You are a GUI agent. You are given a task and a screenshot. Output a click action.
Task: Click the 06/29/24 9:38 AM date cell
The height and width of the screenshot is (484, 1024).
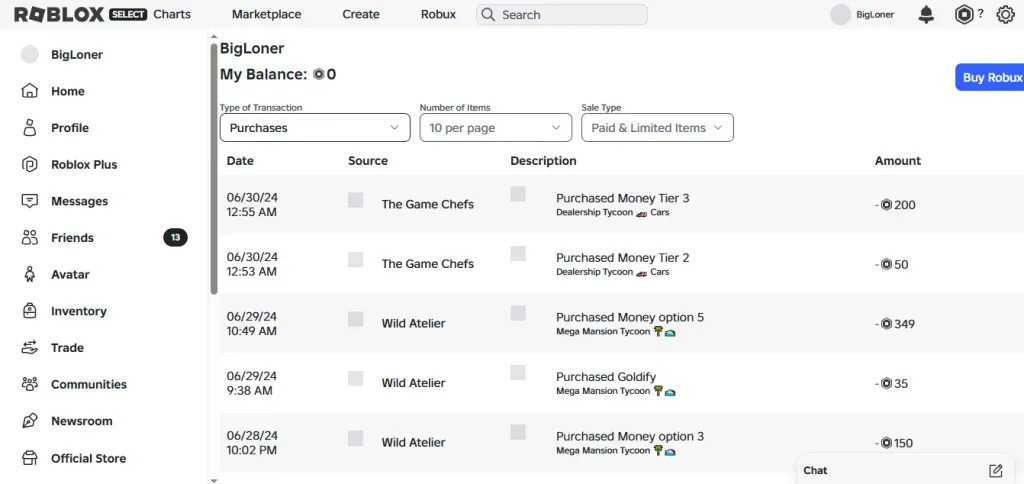pos(251,383)
